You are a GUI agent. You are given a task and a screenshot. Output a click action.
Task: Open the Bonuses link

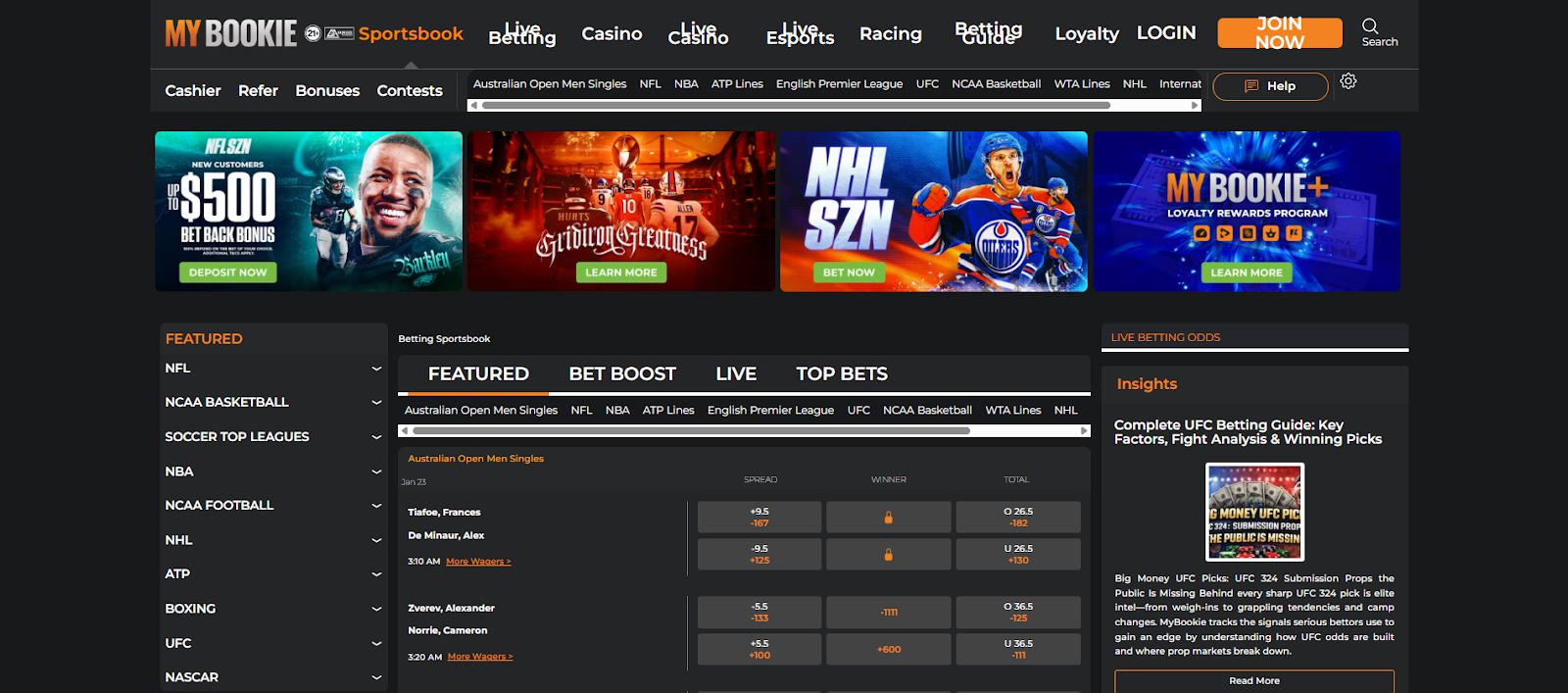327,90
